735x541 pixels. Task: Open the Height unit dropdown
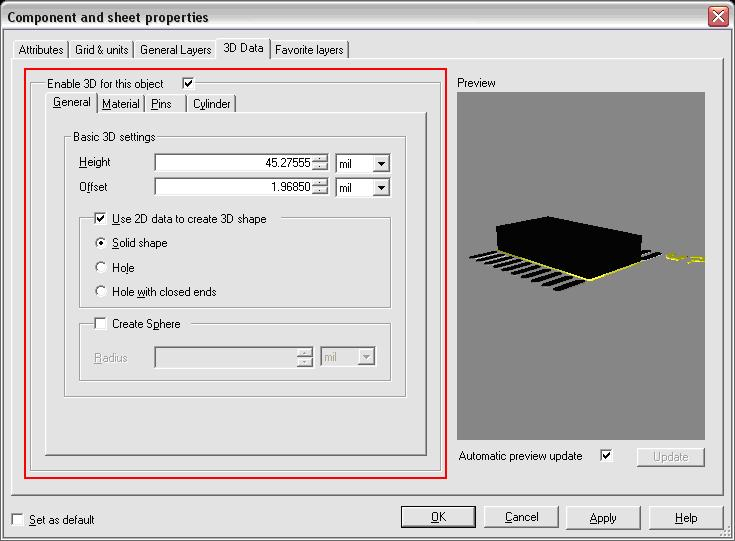coord(382,164)
